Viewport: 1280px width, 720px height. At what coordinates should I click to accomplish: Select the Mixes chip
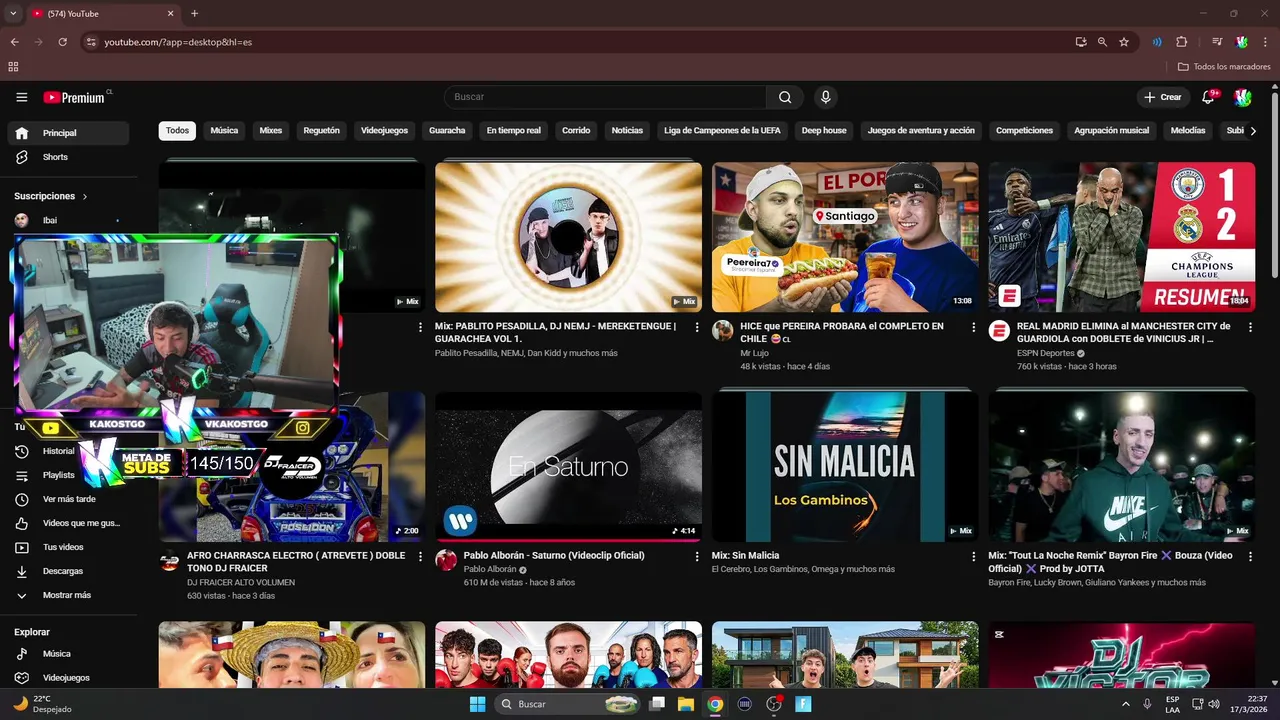(271, 131)
